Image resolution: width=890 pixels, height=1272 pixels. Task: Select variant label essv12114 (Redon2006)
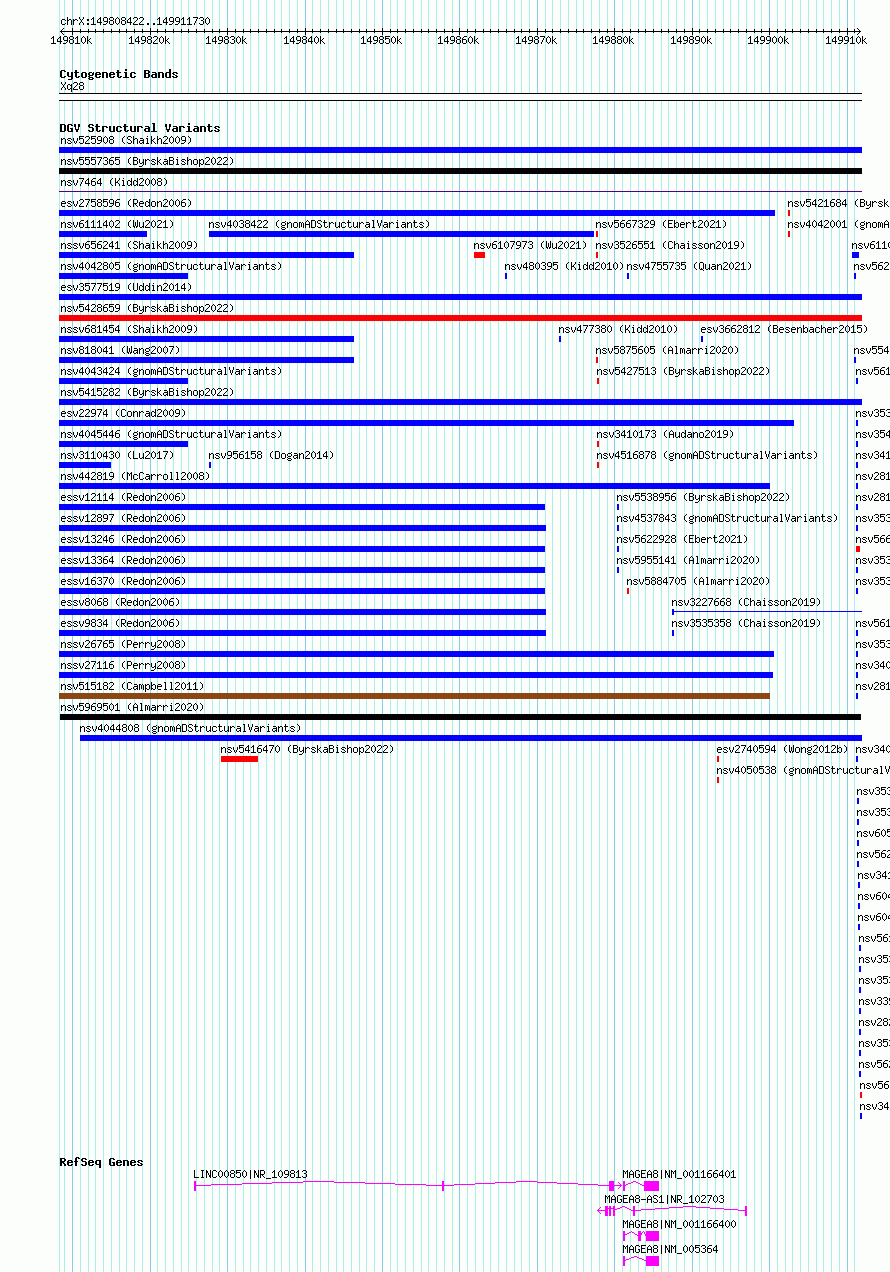123,497
